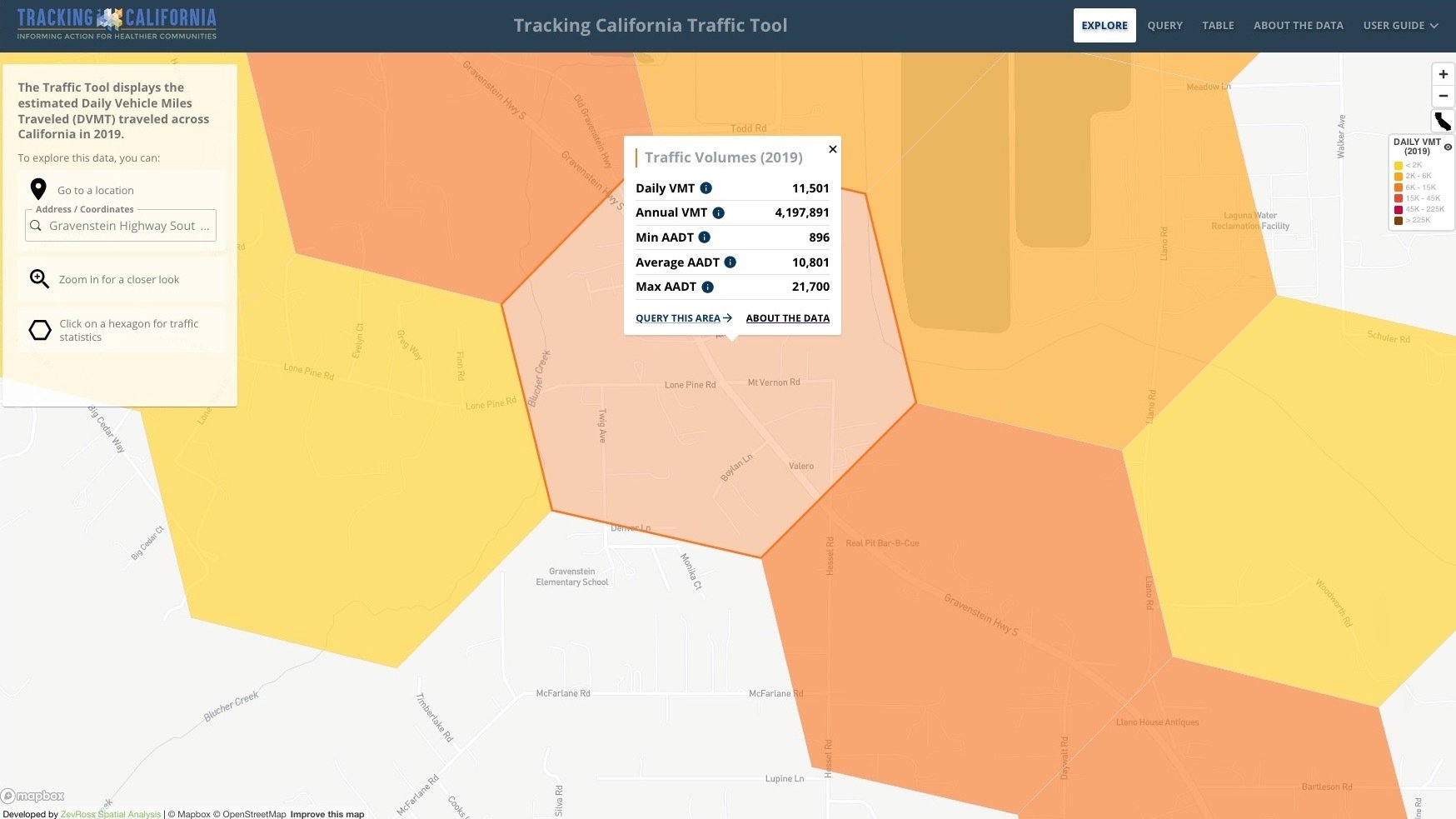Select the Explore tab
This screenshot has height=819, width=1456.
tap(1104, 26)
